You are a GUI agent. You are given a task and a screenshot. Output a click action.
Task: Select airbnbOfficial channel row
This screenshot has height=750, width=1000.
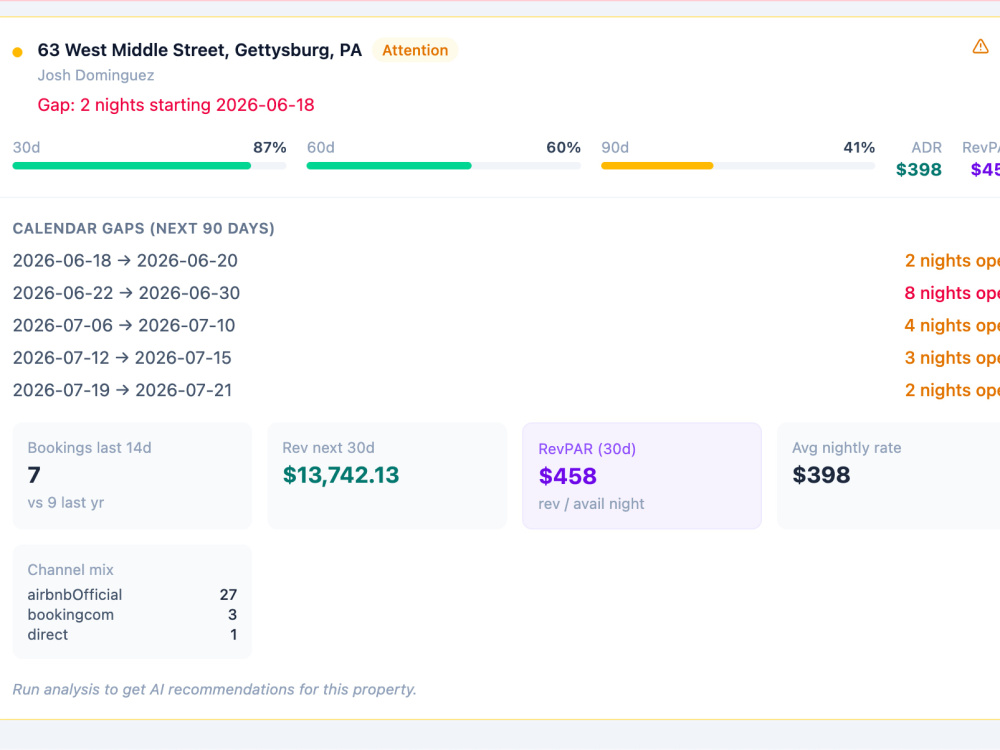(x=132, y=594)
